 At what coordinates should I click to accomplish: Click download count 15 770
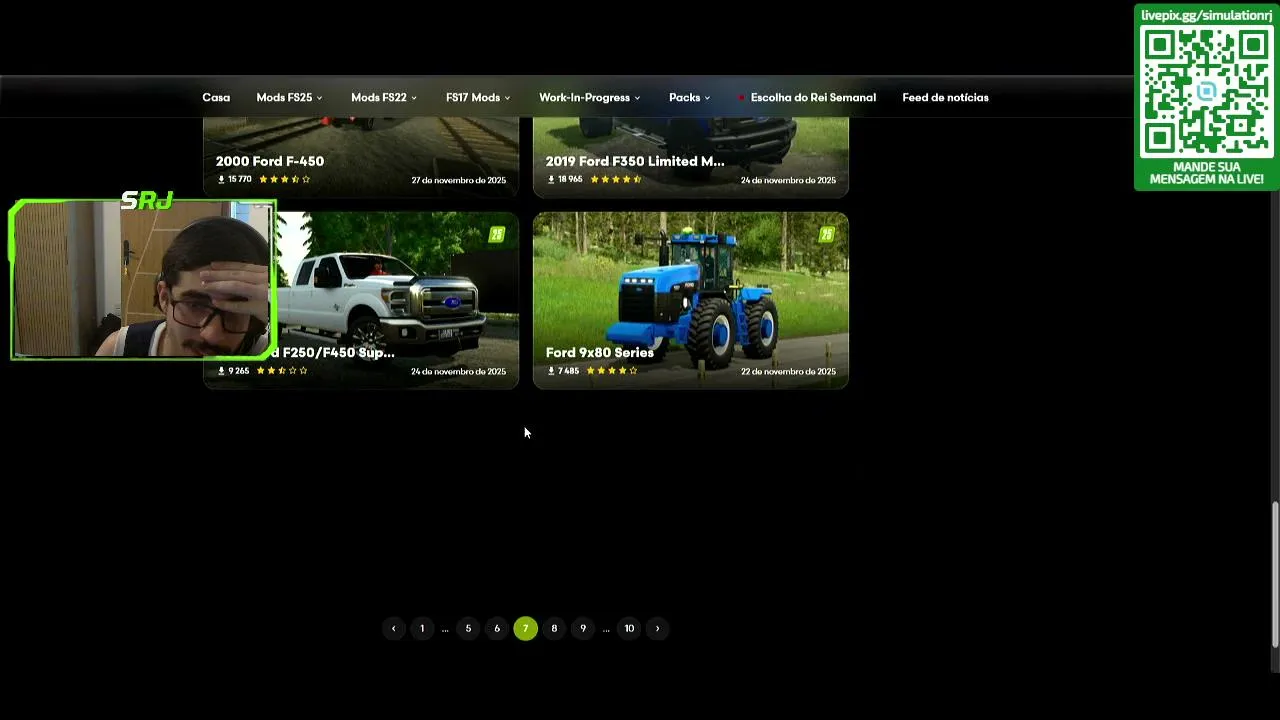(x=240, y=180)
